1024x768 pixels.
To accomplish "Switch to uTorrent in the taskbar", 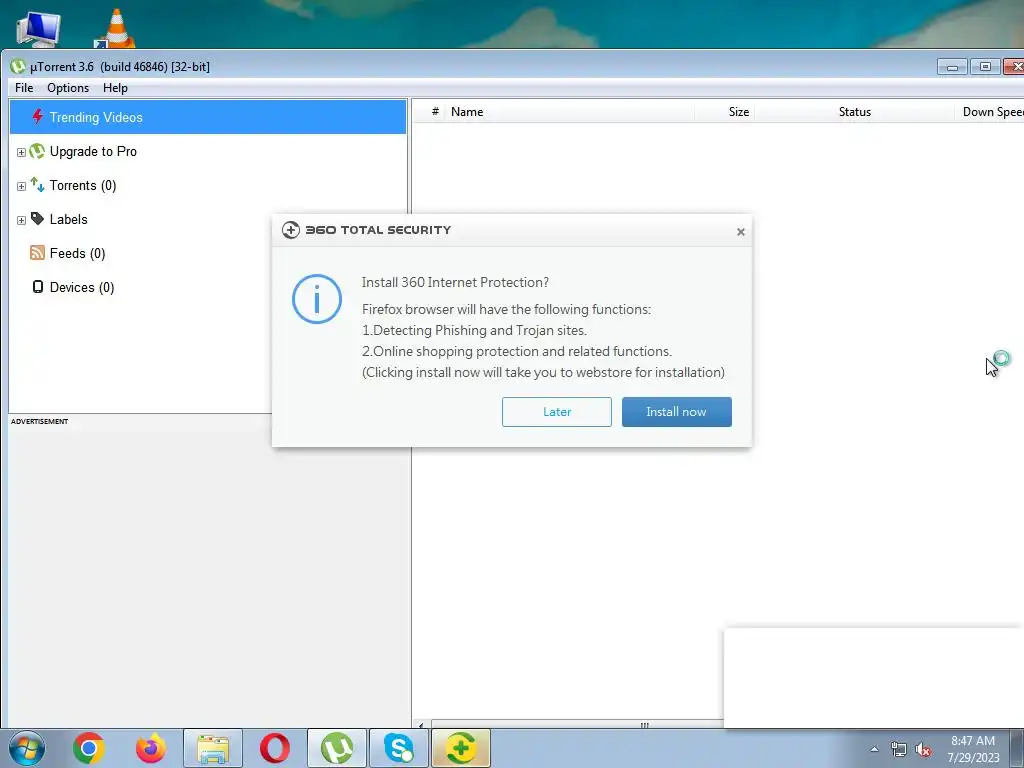I will 337,748.
